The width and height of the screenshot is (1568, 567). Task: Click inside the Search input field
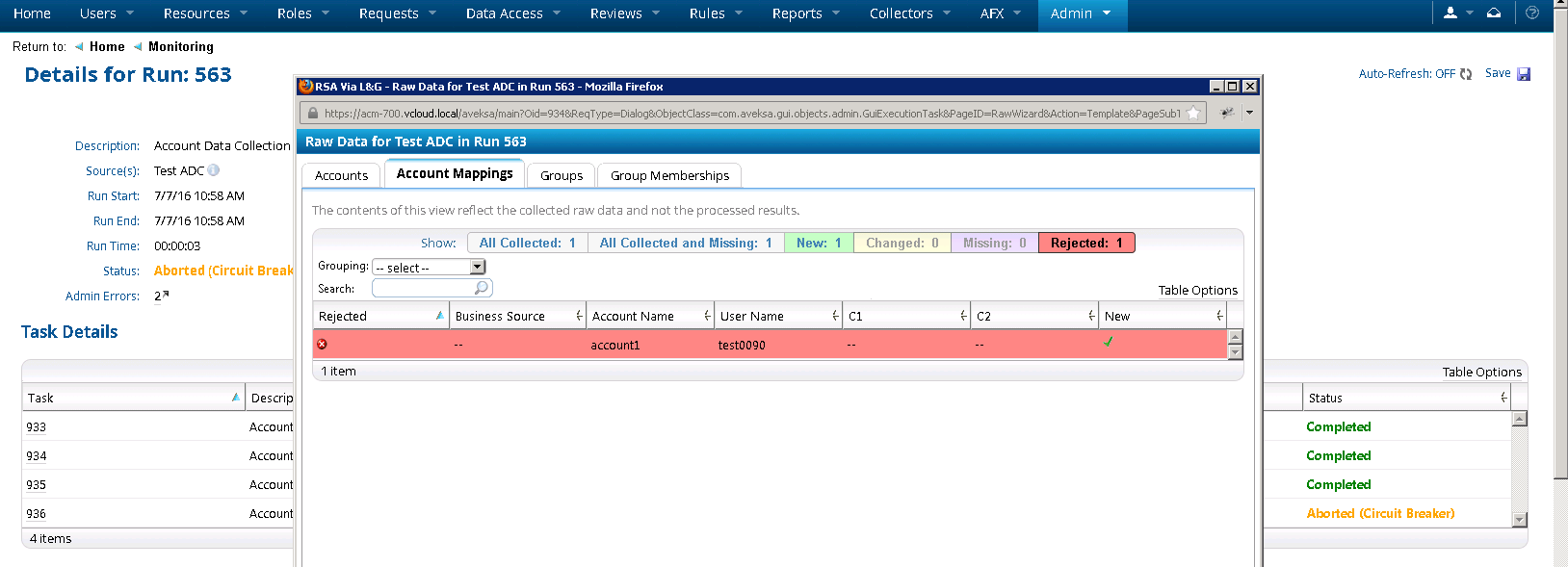pyautogui.click(x=422, y=288)
